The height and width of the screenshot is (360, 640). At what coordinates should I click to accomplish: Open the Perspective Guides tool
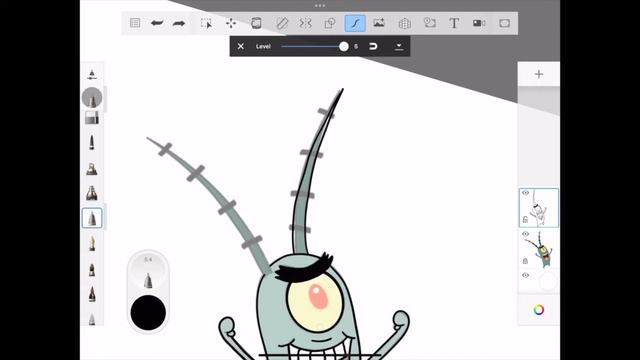pyautogui.click(x=404, y=24)
